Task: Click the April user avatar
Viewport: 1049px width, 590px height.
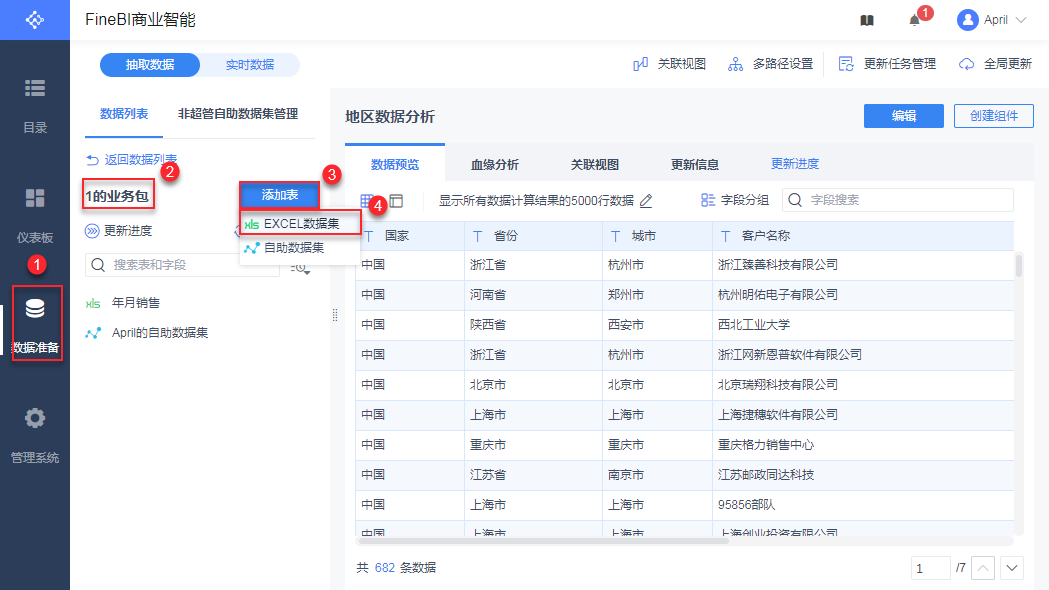Action: [x=967, y=20]
